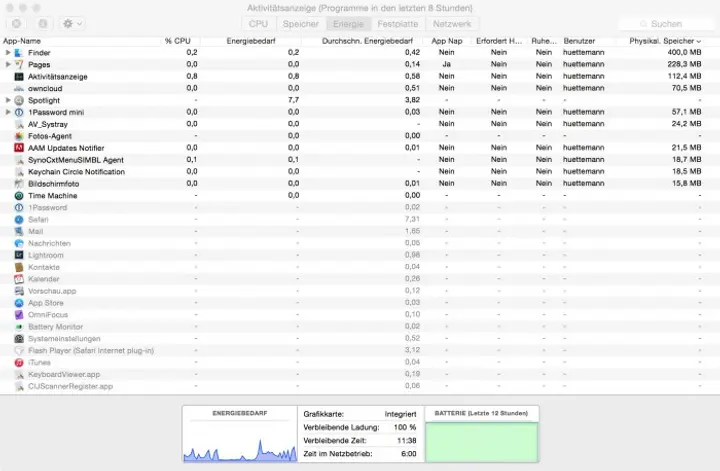720x471 pixels.
Task: Expand the 1Password mini disclosure triangle
Action: coord(8,112)
